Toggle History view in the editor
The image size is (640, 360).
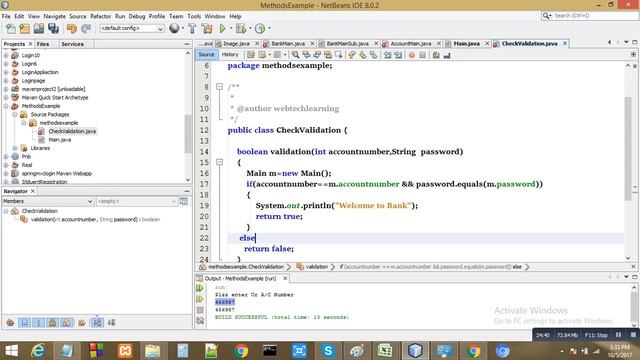tap(230, 55)
